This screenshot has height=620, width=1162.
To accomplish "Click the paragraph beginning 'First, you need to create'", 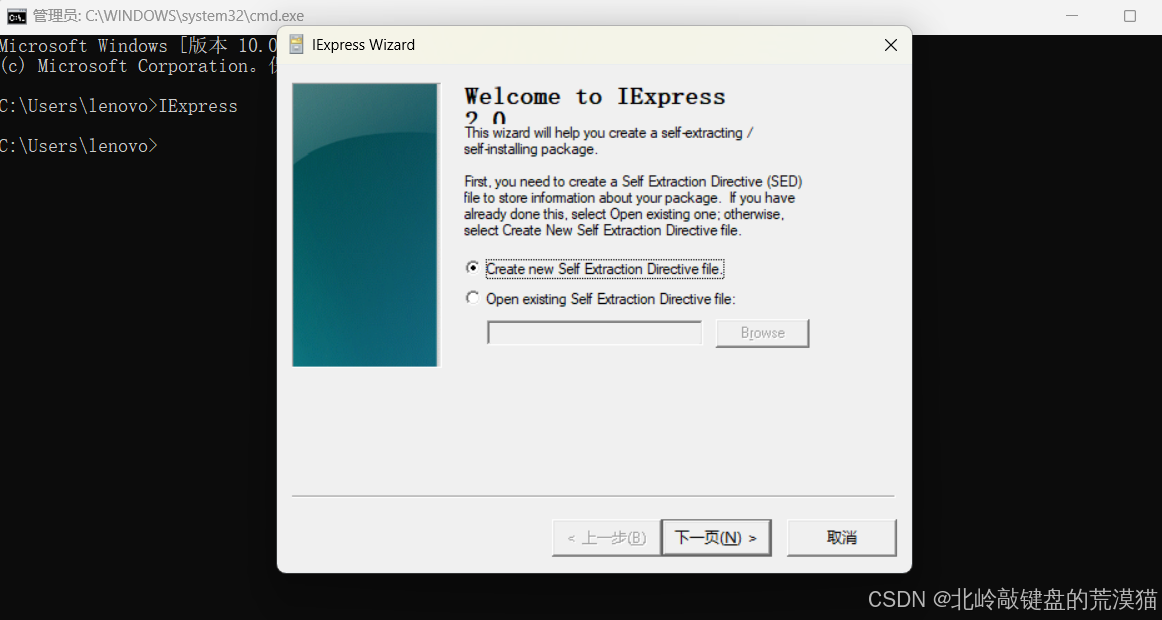I will (633, 206).
